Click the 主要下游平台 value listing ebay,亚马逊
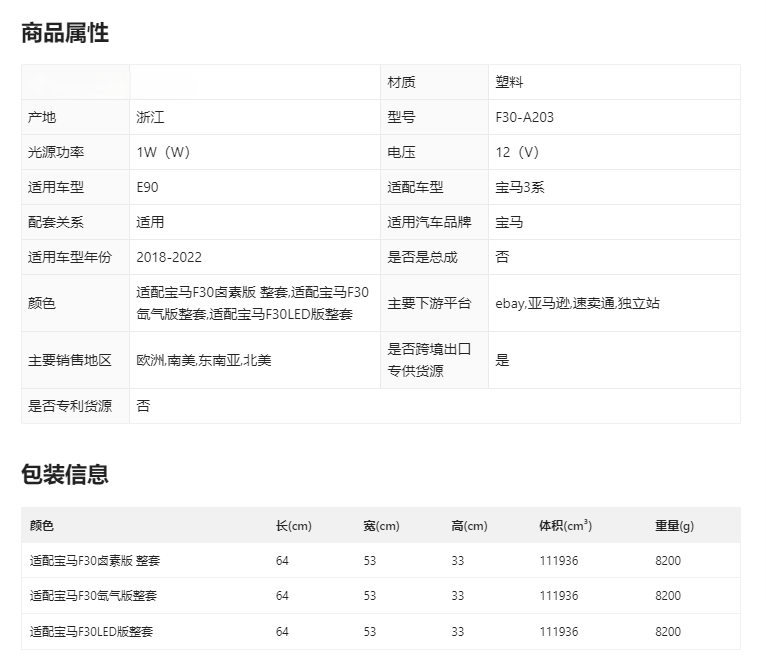The height and width of the screenshot is (670, 766). pos(577,303)
